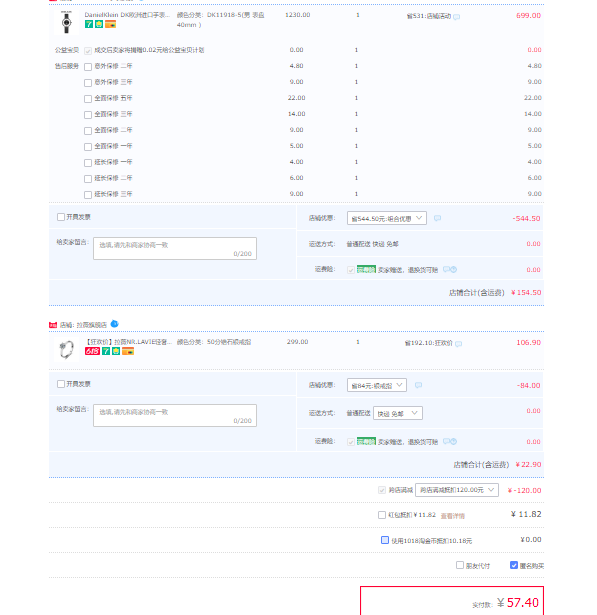The width and height of the screenshot is (597, 615).
Task: Click the green 7-day return icon under DanielKlein watch
Action: coord(89,24)
